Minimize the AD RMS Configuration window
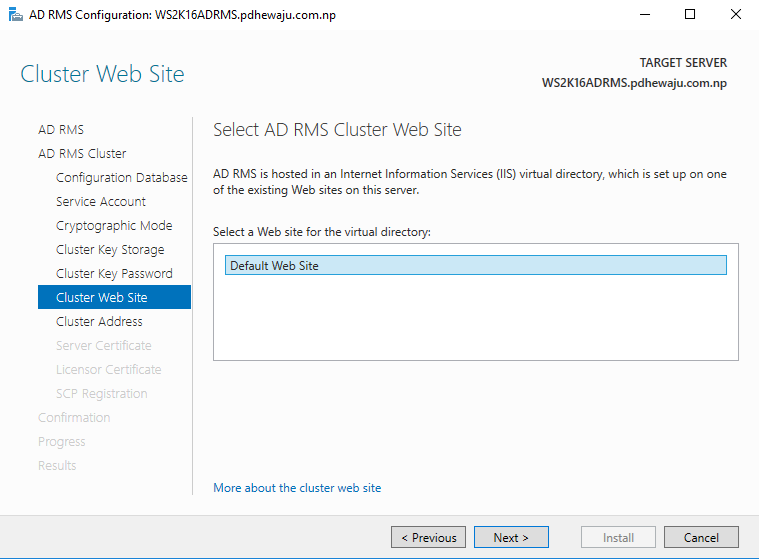The width and height of the screenshot is (759, 559). (645, 15)
